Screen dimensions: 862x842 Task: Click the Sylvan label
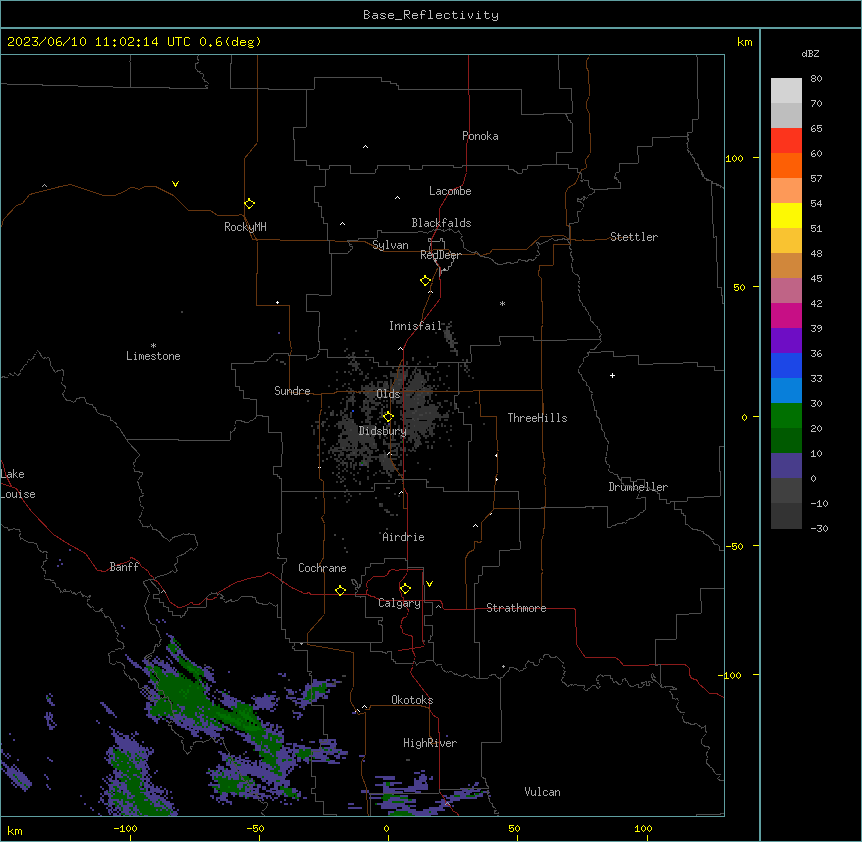[390, 245]
